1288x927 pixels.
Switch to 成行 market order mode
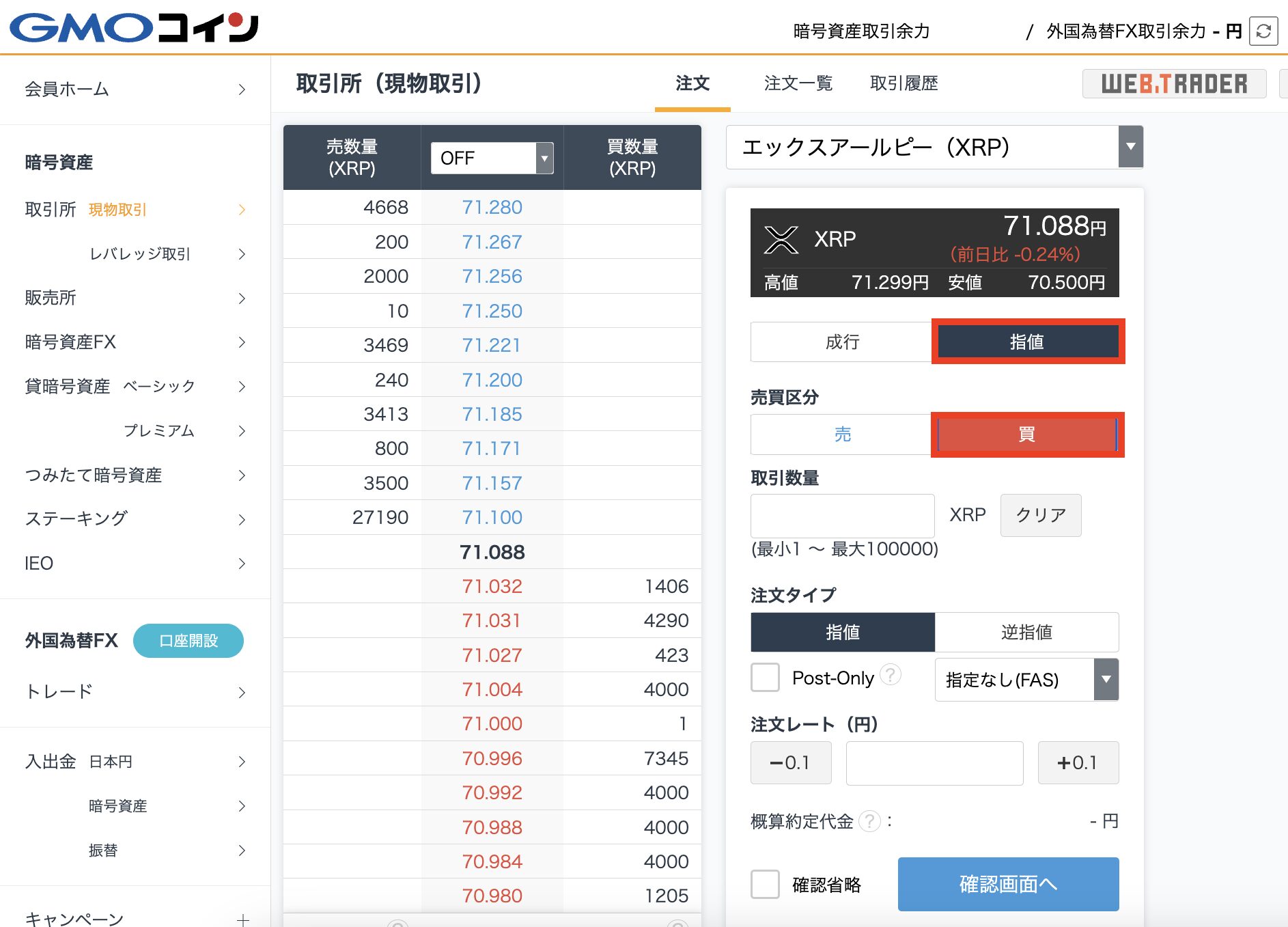841,342
